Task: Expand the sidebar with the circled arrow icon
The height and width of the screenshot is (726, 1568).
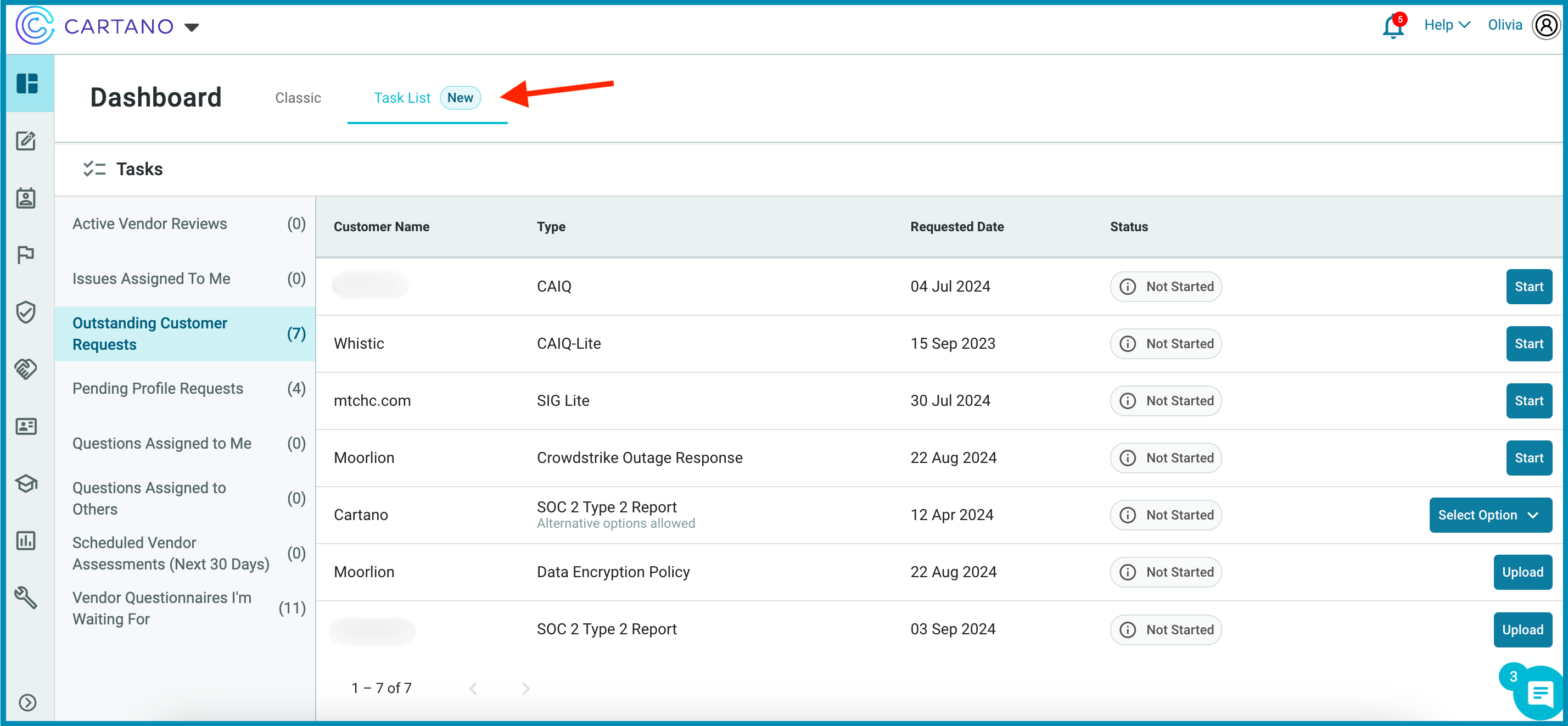Action: (27, 702)
